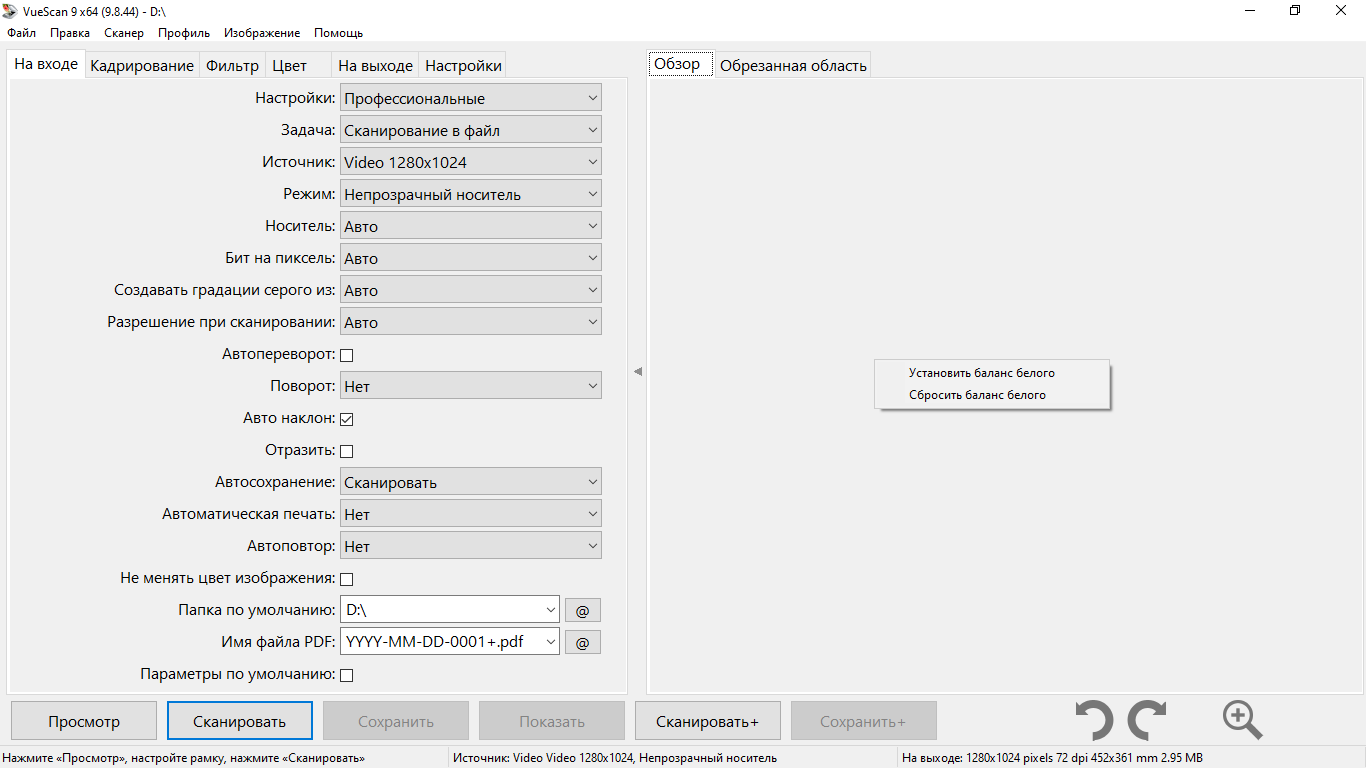Viewport: 1366px width, 768px height.
Task: Click the Сканировать button
Action: point(240,721)
